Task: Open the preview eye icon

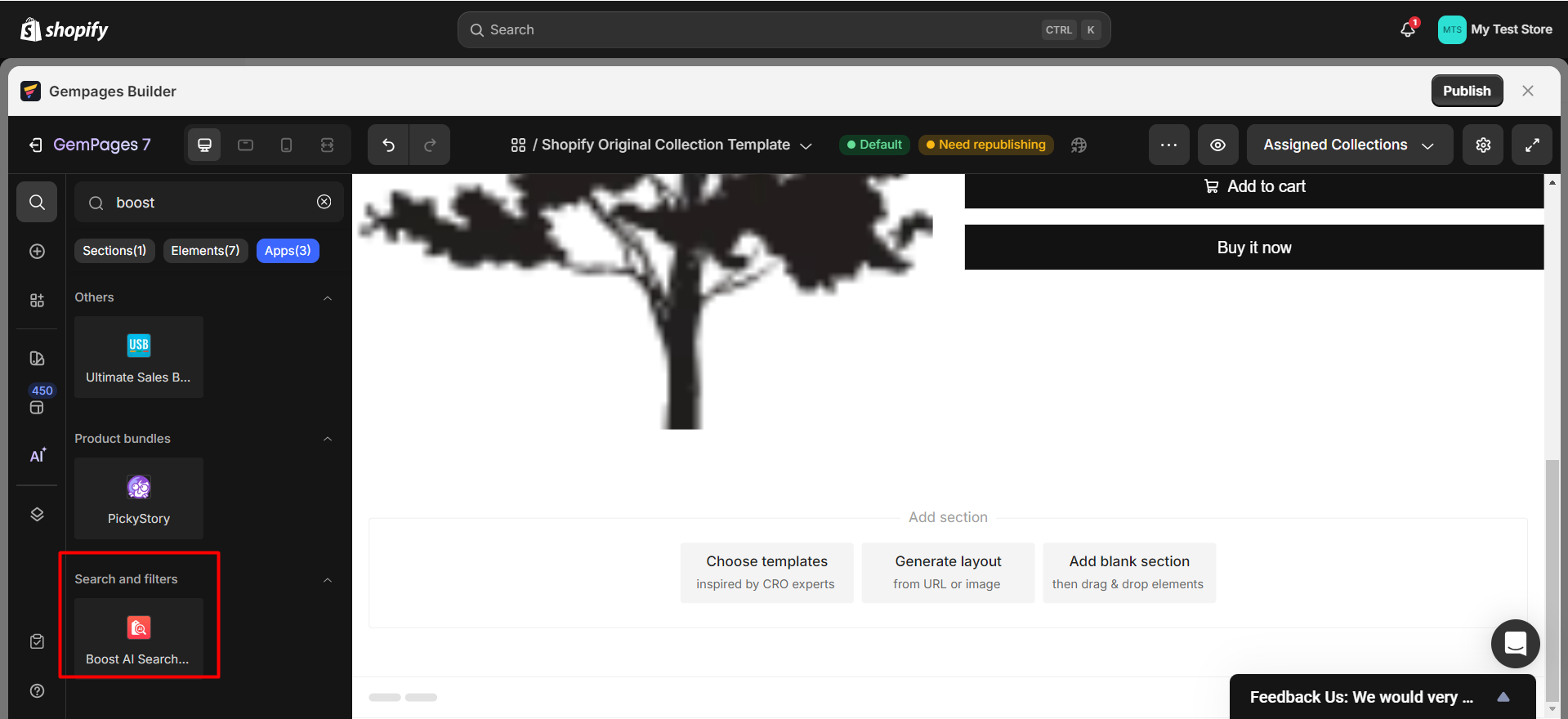Action: coord(1217,145)
